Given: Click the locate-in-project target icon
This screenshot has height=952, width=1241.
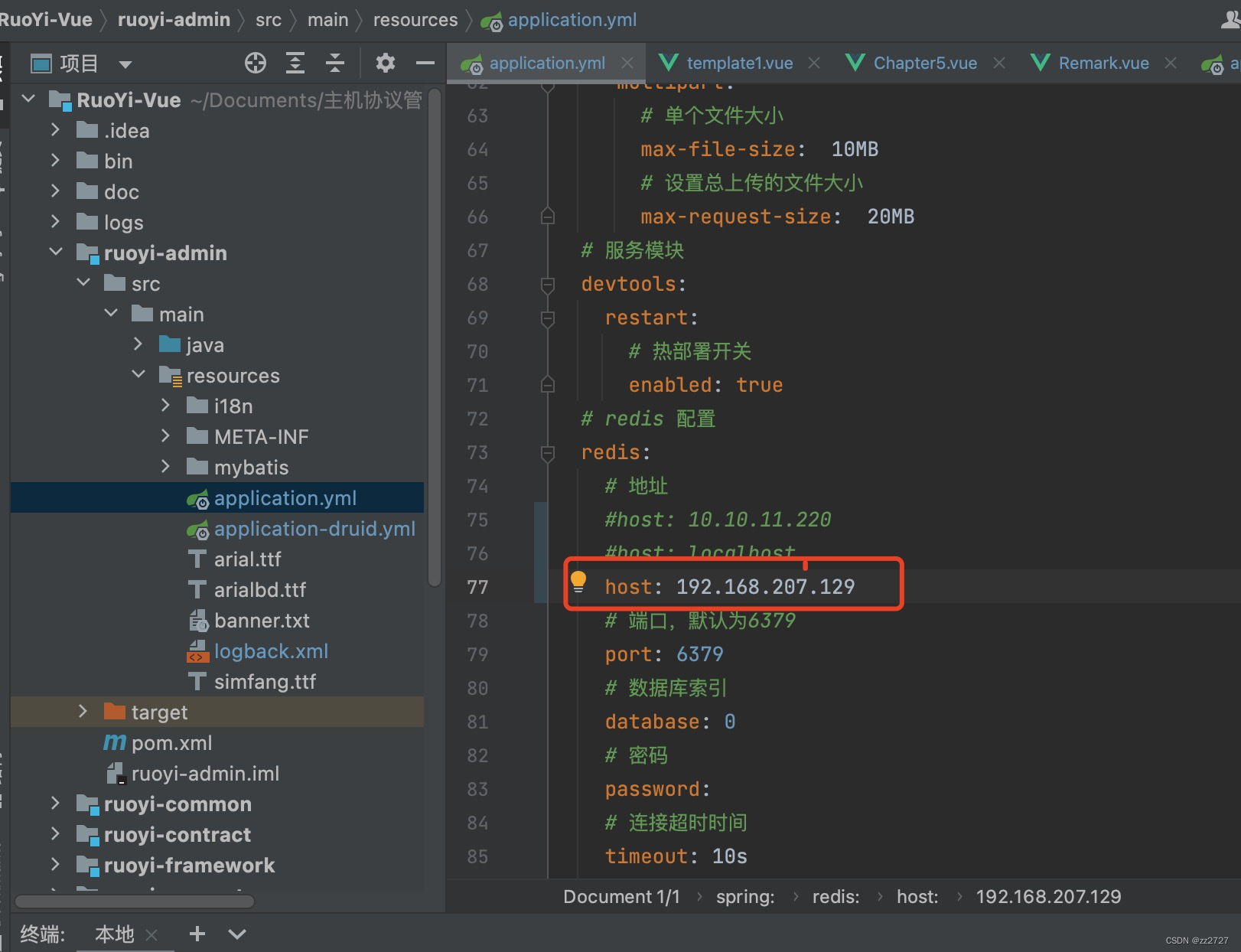Looking at the screenshot, I should tap(256, 63).
